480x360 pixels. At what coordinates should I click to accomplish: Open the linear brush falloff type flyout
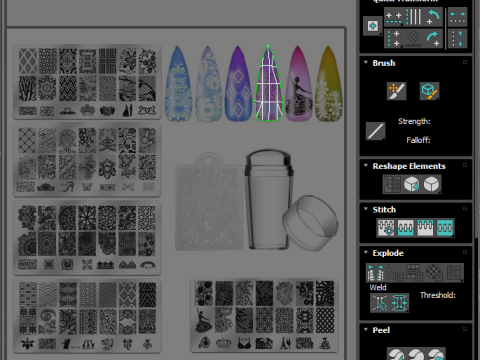click(376, 131)
